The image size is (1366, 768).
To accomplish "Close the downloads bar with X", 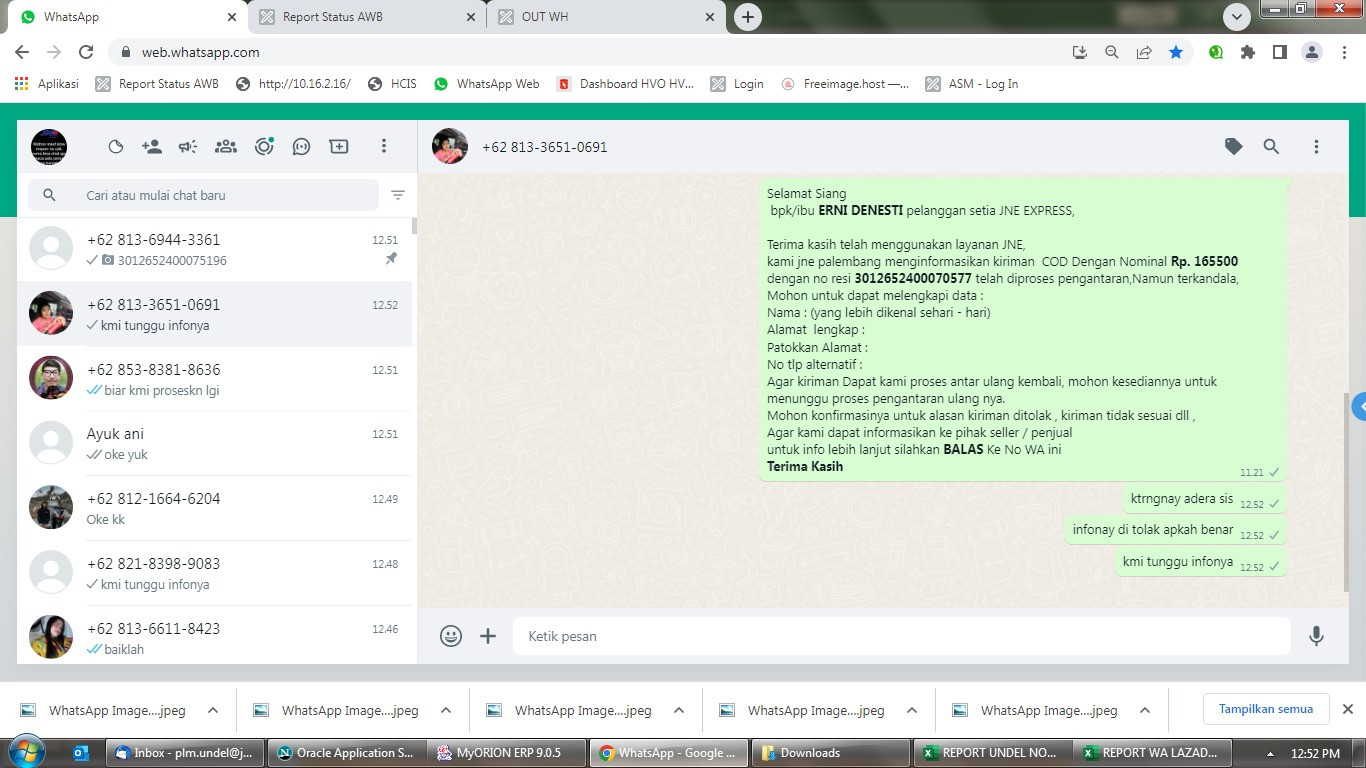I will coord(1347,709).
